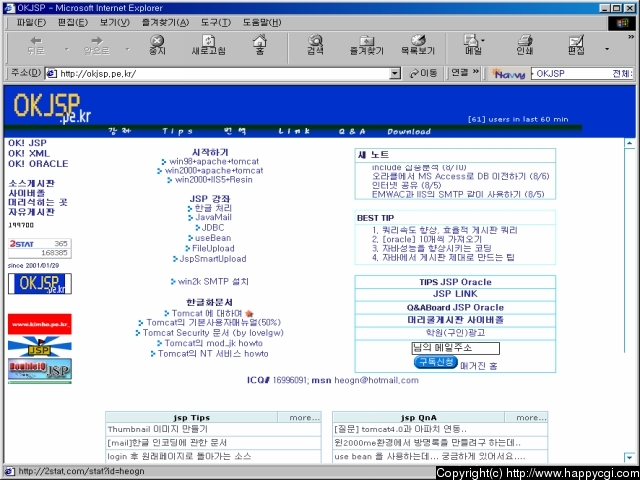Open [oracle] 10개씩 가져오기 tip
The image size is (640, 480).
click(432, 240)
